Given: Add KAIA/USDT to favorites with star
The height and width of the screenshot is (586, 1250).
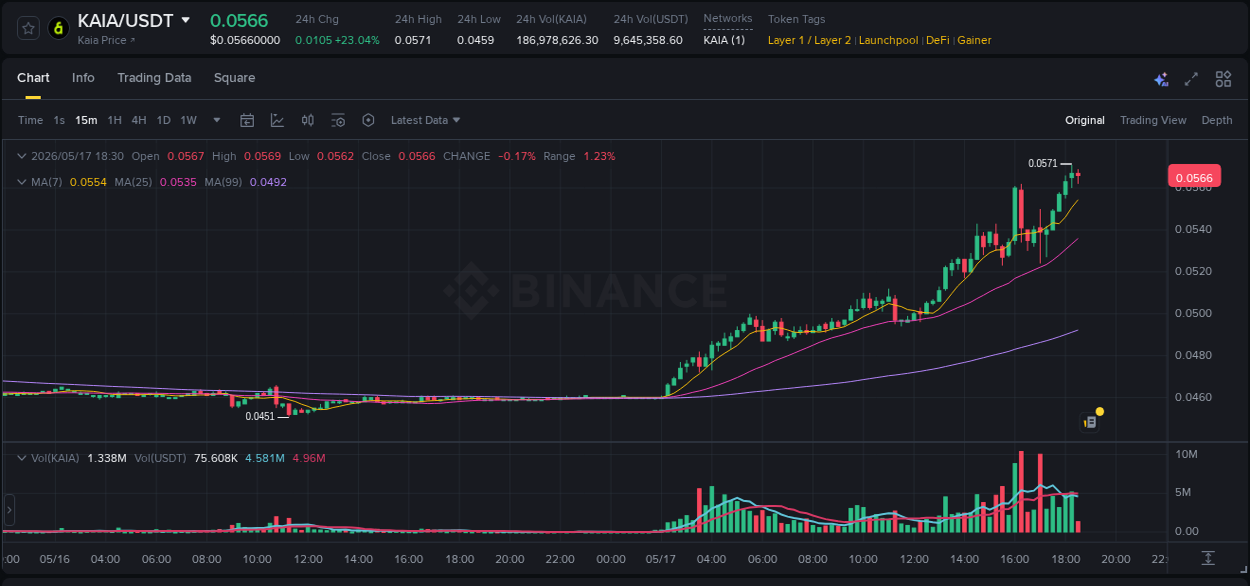Looking at the screenshot, I should click(28, 28).
